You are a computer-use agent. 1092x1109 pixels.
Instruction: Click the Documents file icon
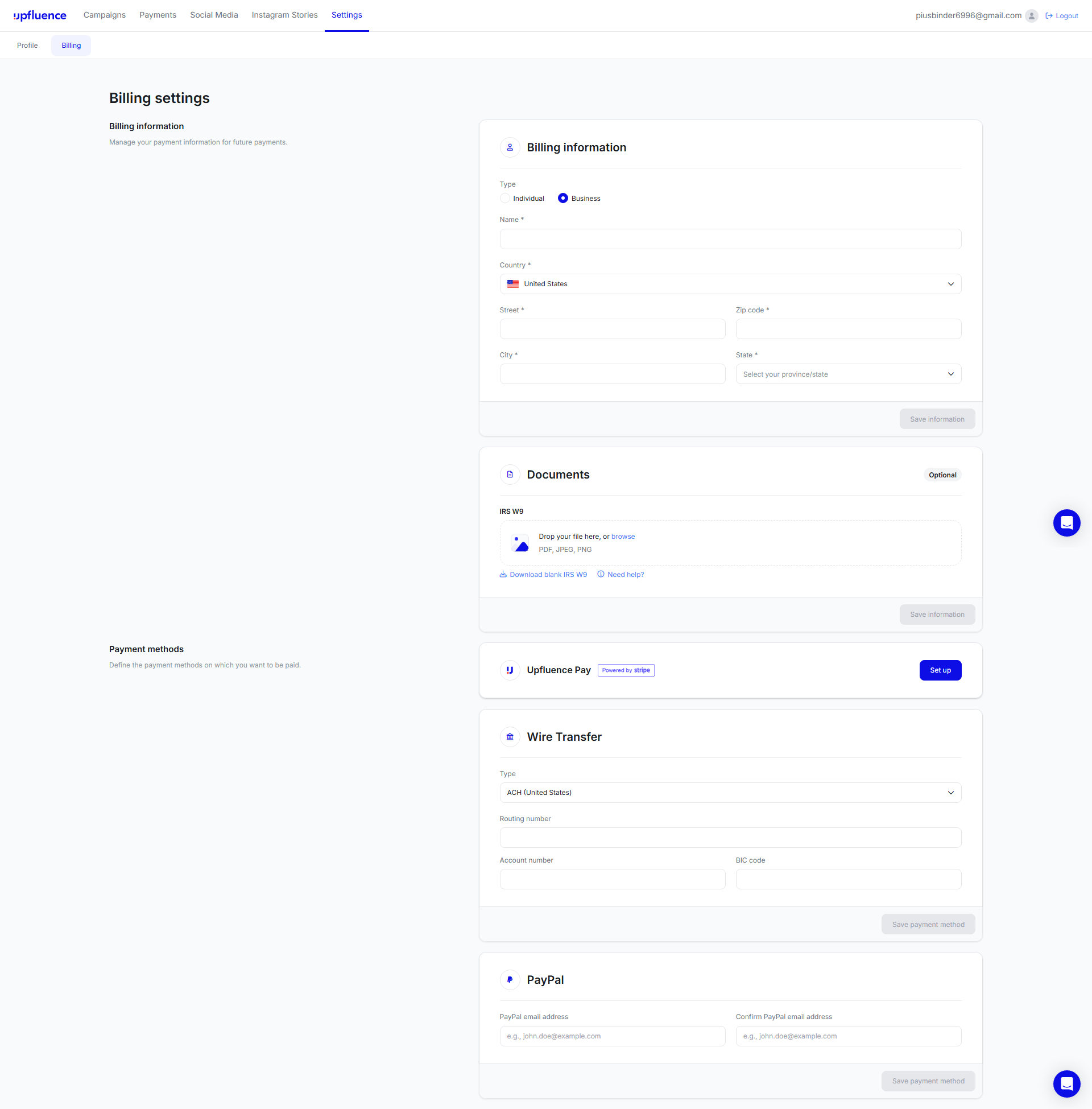(510, 475)
